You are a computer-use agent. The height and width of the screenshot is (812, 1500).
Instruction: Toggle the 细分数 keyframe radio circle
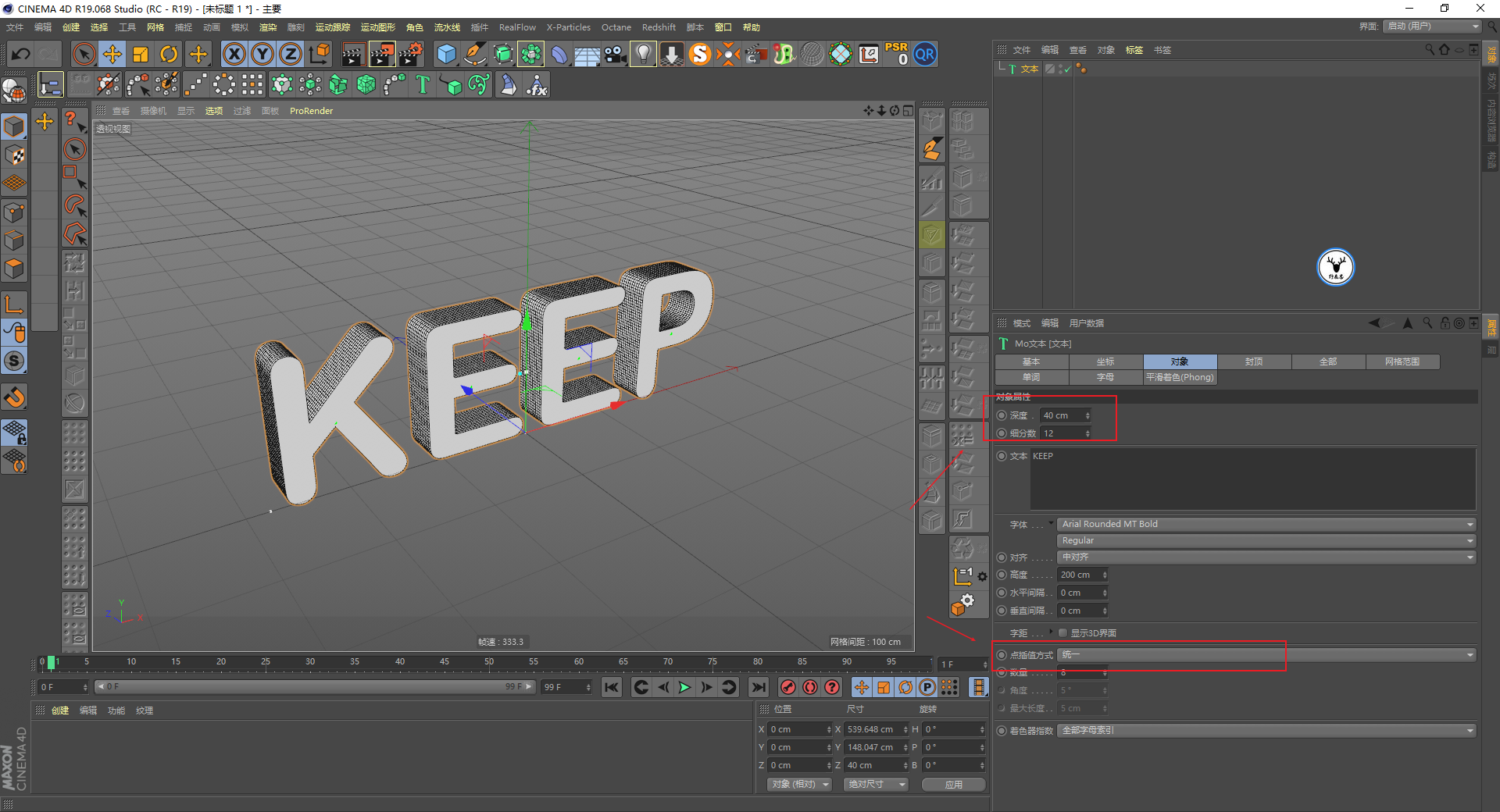(1002, 433)
